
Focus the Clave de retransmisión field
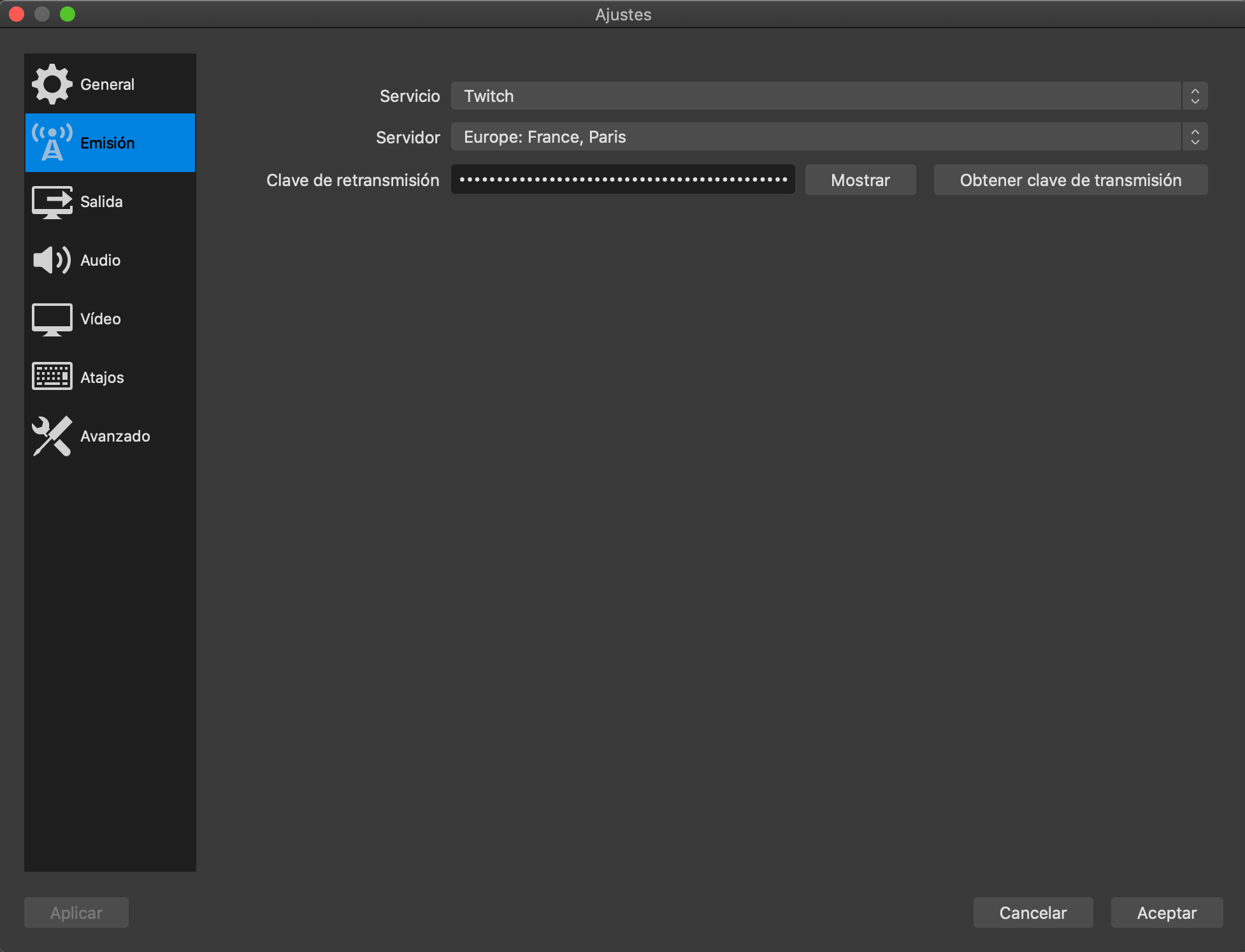pyautogui.click(x=622, y=180)
